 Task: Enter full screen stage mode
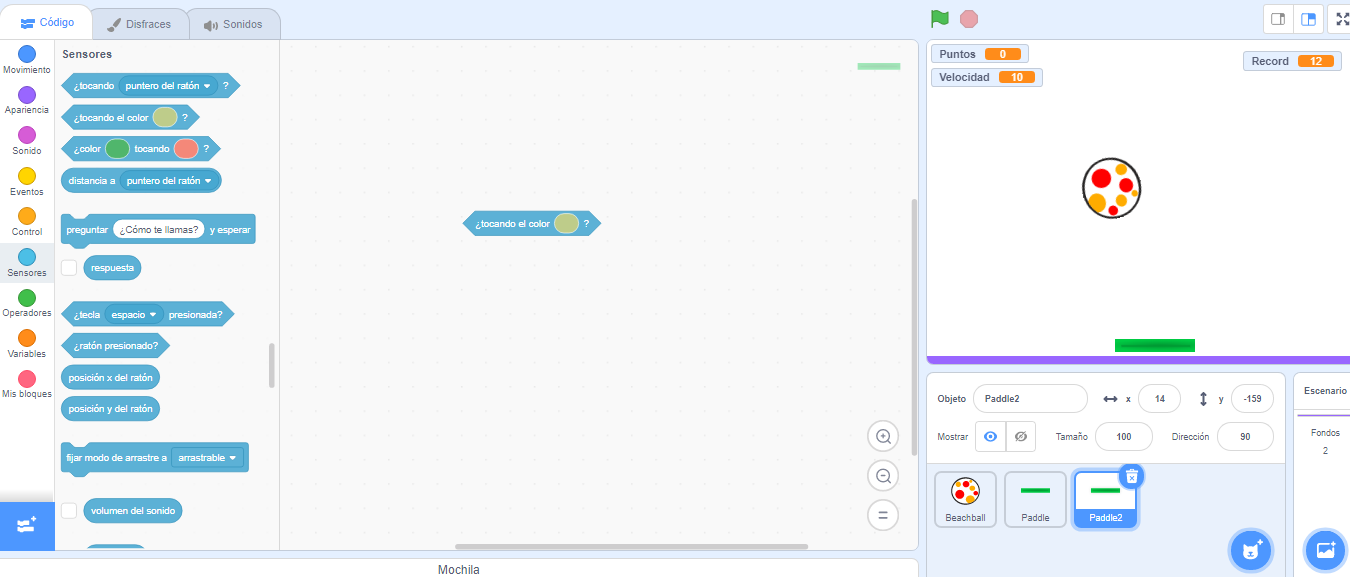(x=1341, y=19)
